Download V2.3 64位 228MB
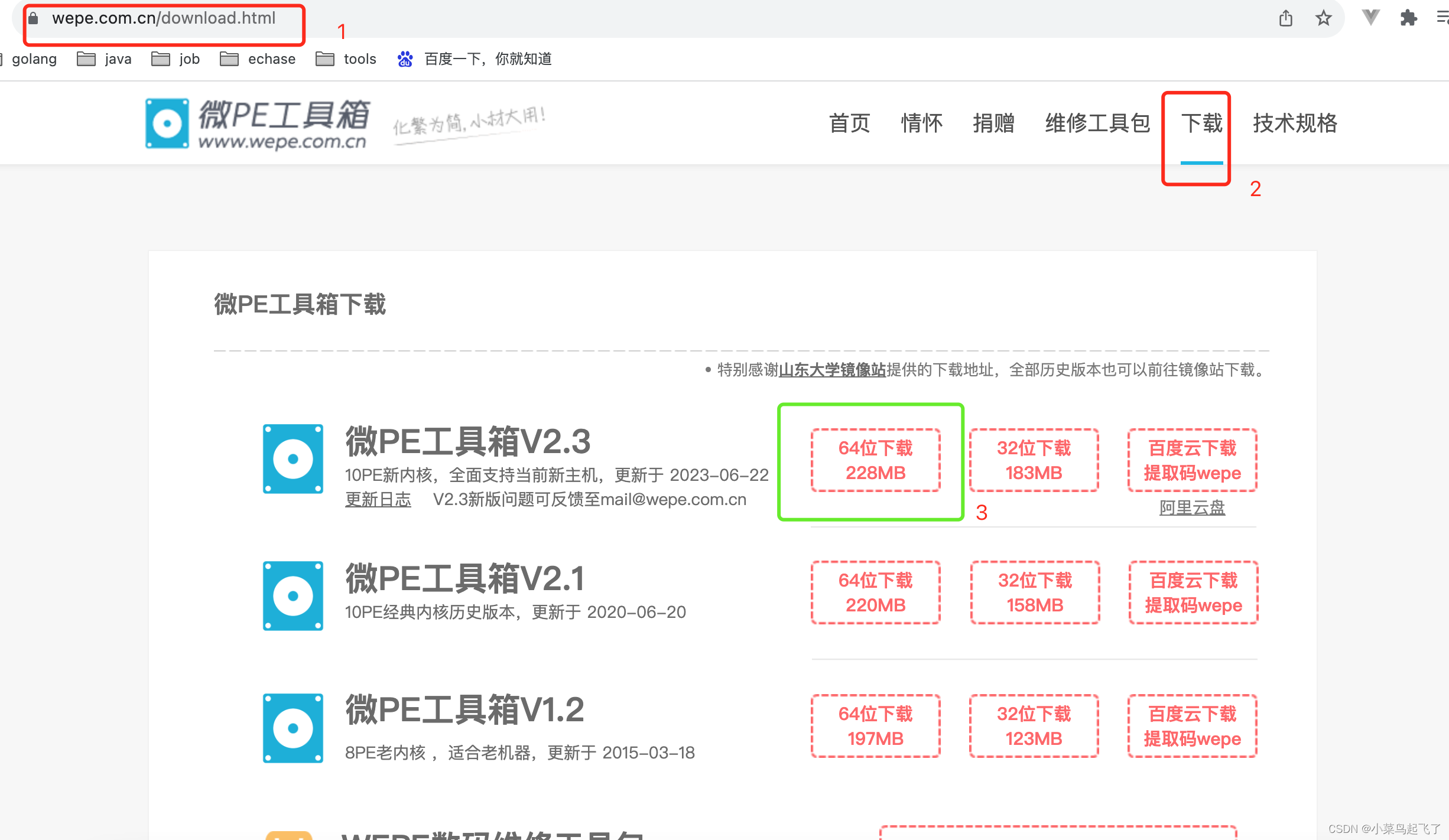This screenshot has width=1449, height=840. pos(875,460)
